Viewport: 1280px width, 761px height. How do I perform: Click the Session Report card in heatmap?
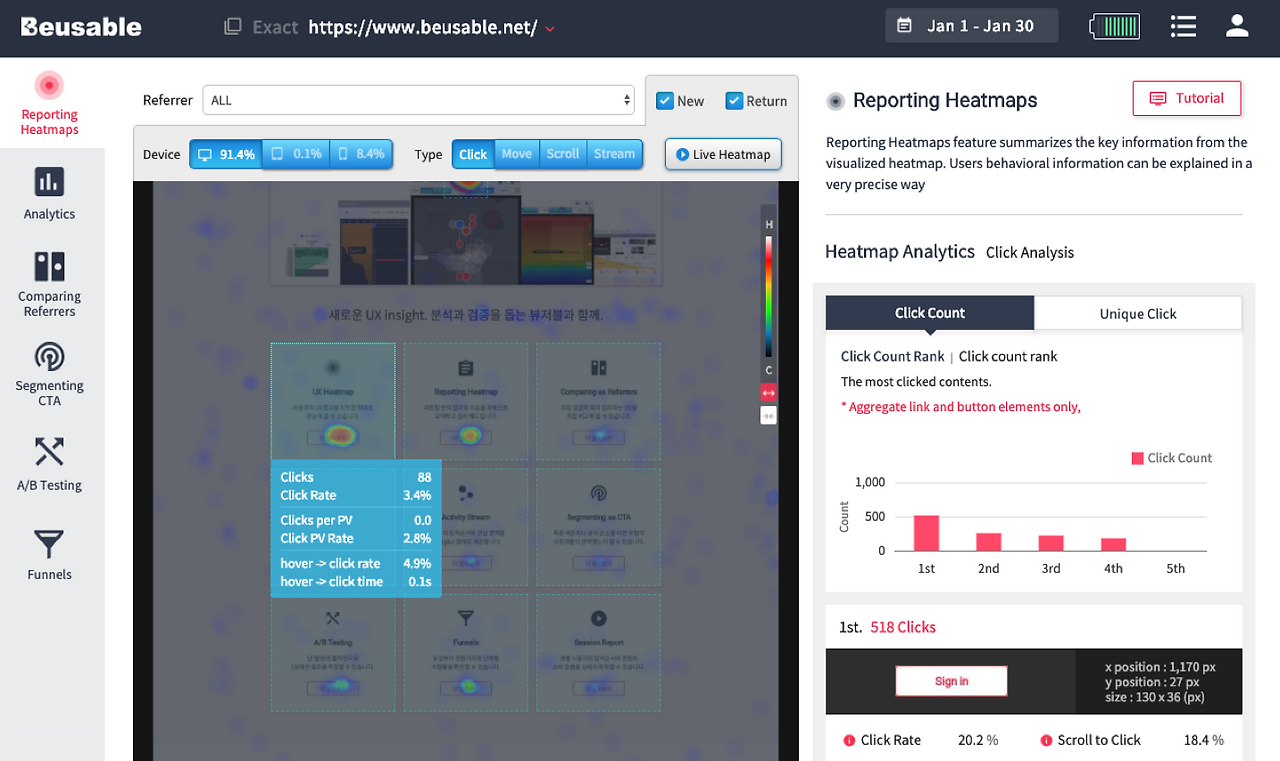click(598, 653)
